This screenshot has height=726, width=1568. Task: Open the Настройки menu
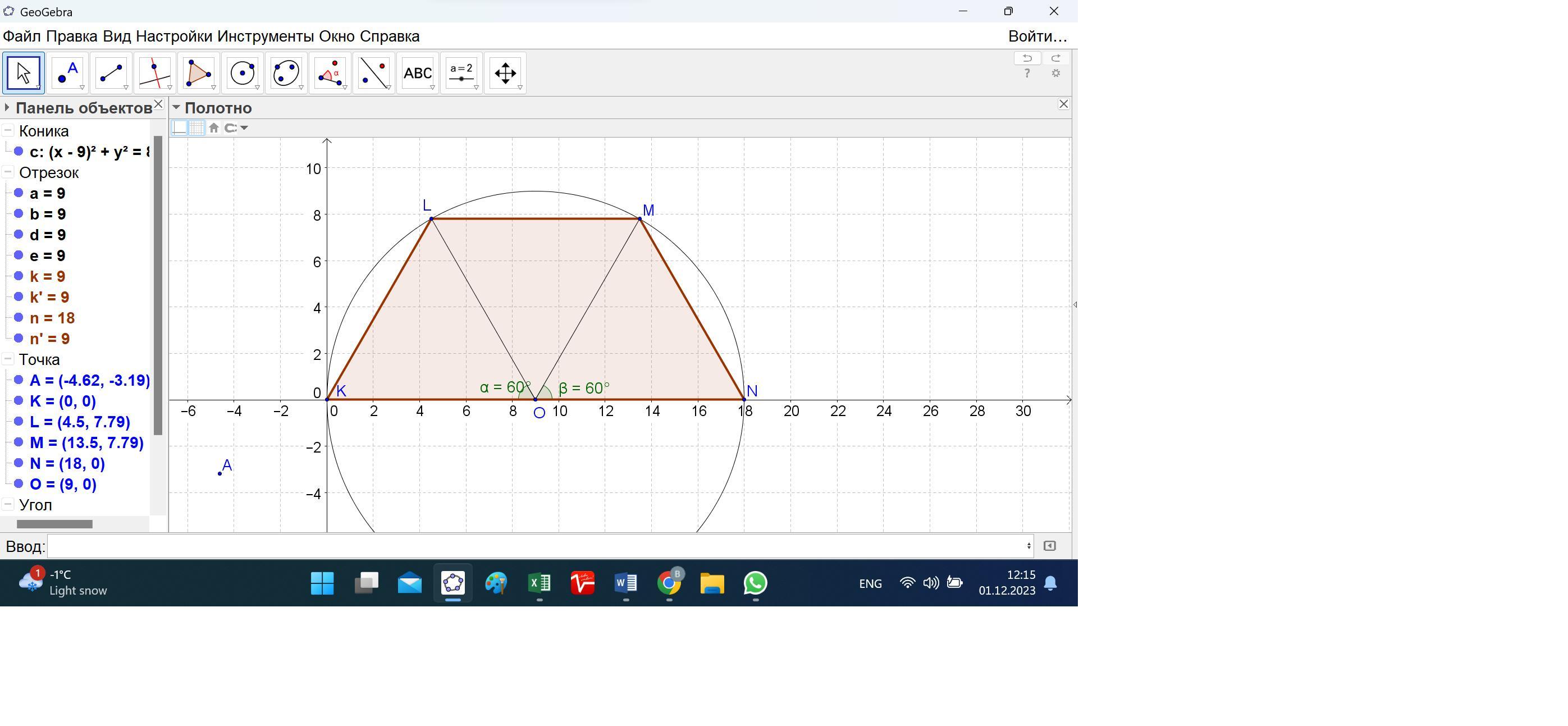173,36
